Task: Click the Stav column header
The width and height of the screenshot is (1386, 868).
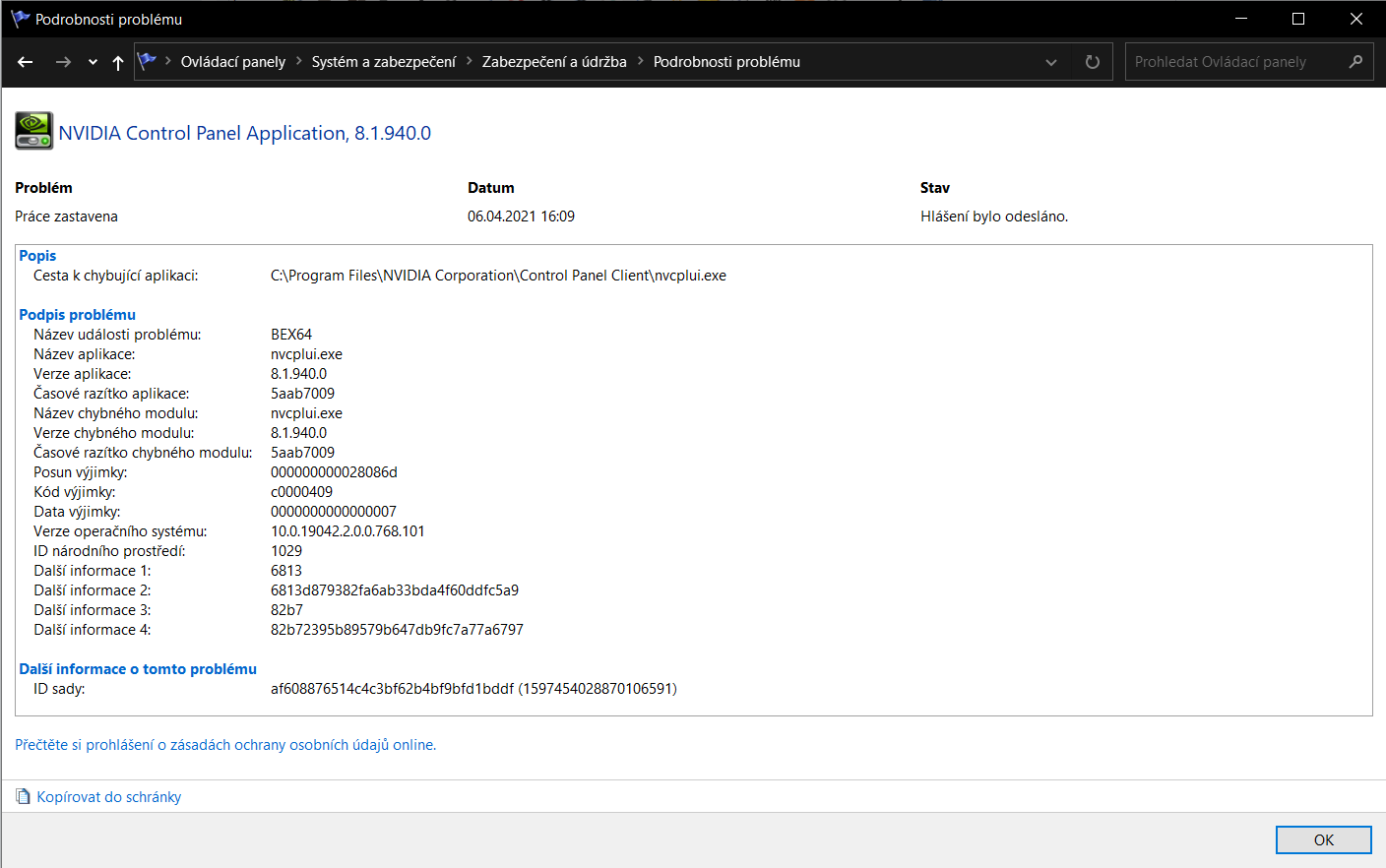Action: coord(935,188)
